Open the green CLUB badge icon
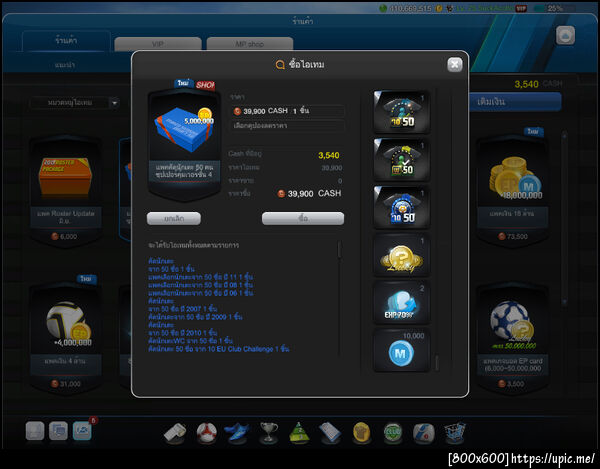This screenshot has width=600, height=469. (x=393, y=433)
